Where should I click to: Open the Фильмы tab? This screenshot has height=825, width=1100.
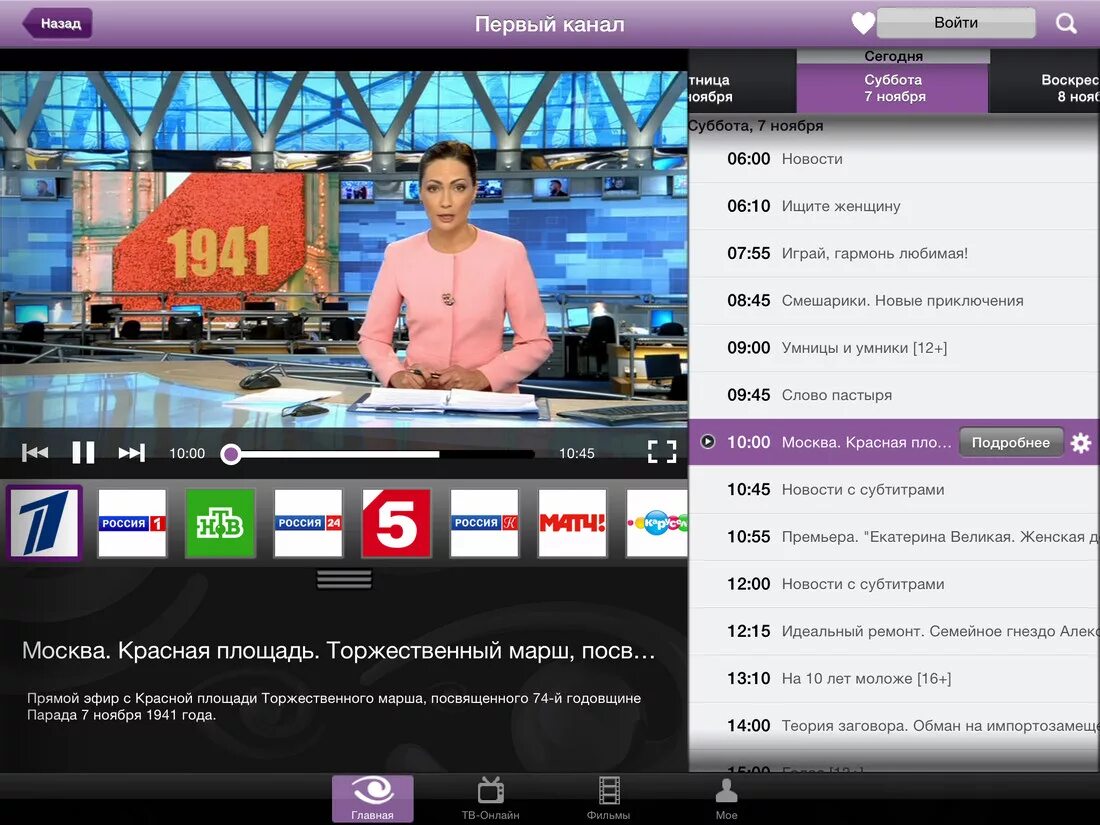[x=608, y=798]
